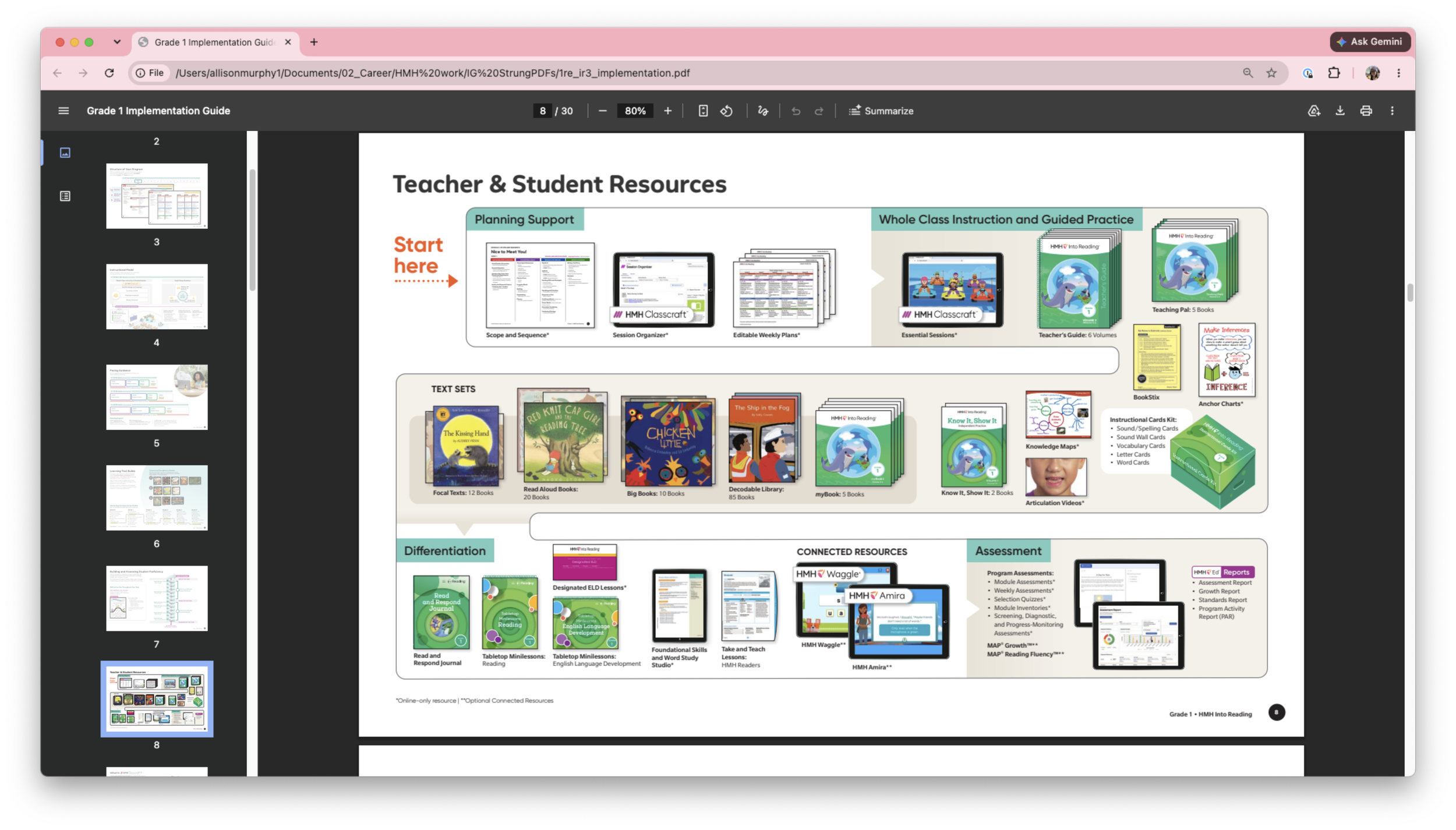Click the 'Designated ELD Lessons*' caption
Image resolution: width=1456 pixels, height=830 pixels.
pyautogui.click(x=589, y=588)
